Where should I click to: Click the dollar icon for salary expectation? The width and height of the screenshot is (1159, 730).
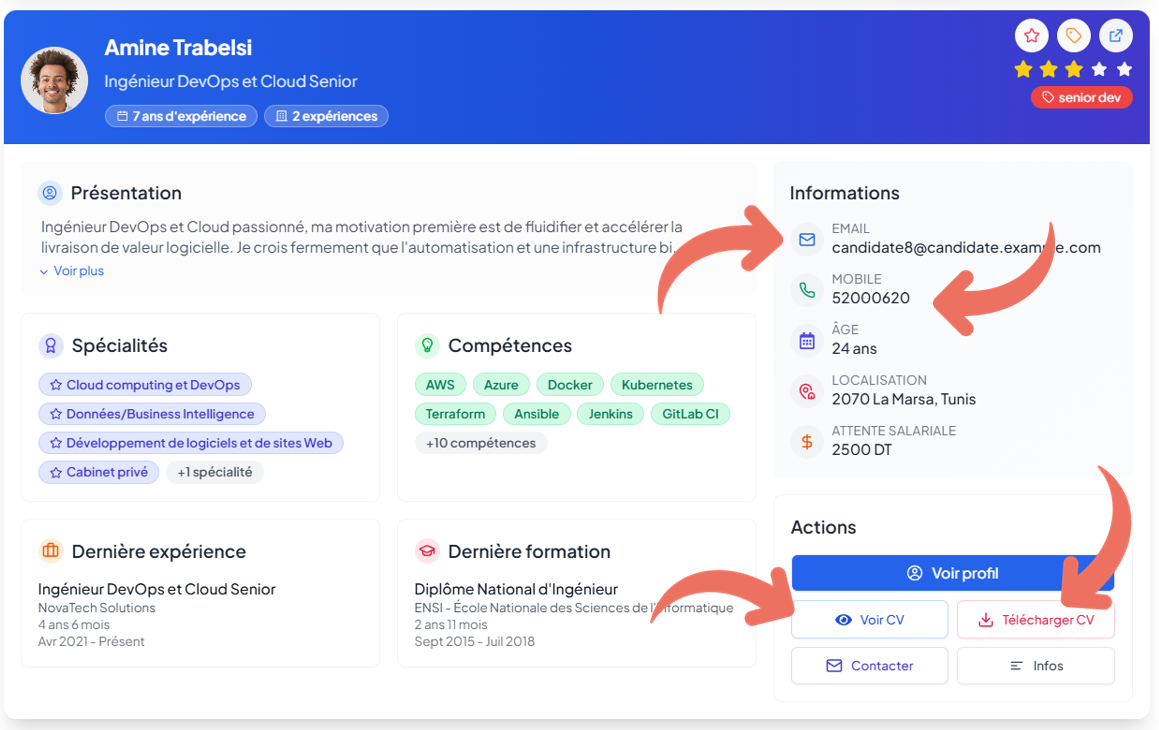(807, 441)
